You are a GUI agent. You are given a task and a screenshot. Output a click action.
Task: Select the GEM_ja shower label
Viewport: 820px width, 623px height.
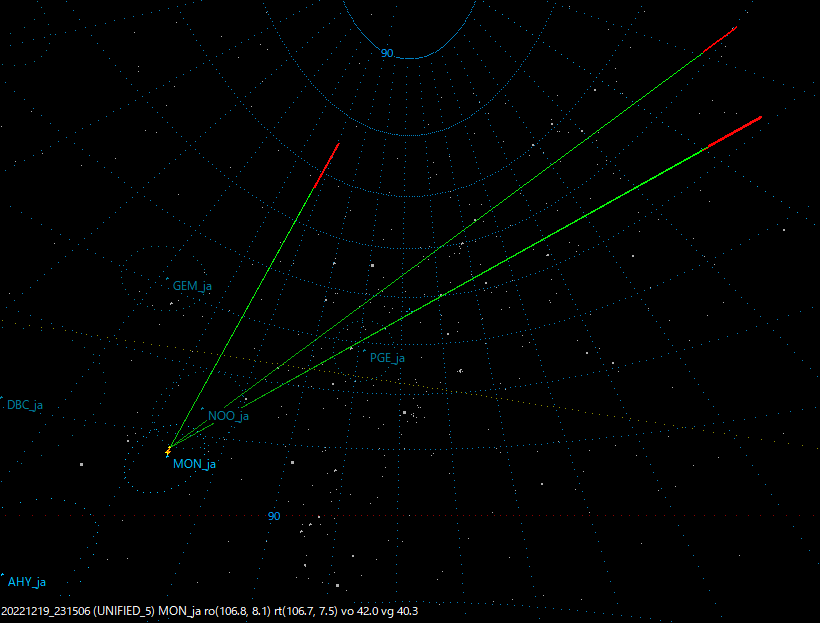click(192, 285)
